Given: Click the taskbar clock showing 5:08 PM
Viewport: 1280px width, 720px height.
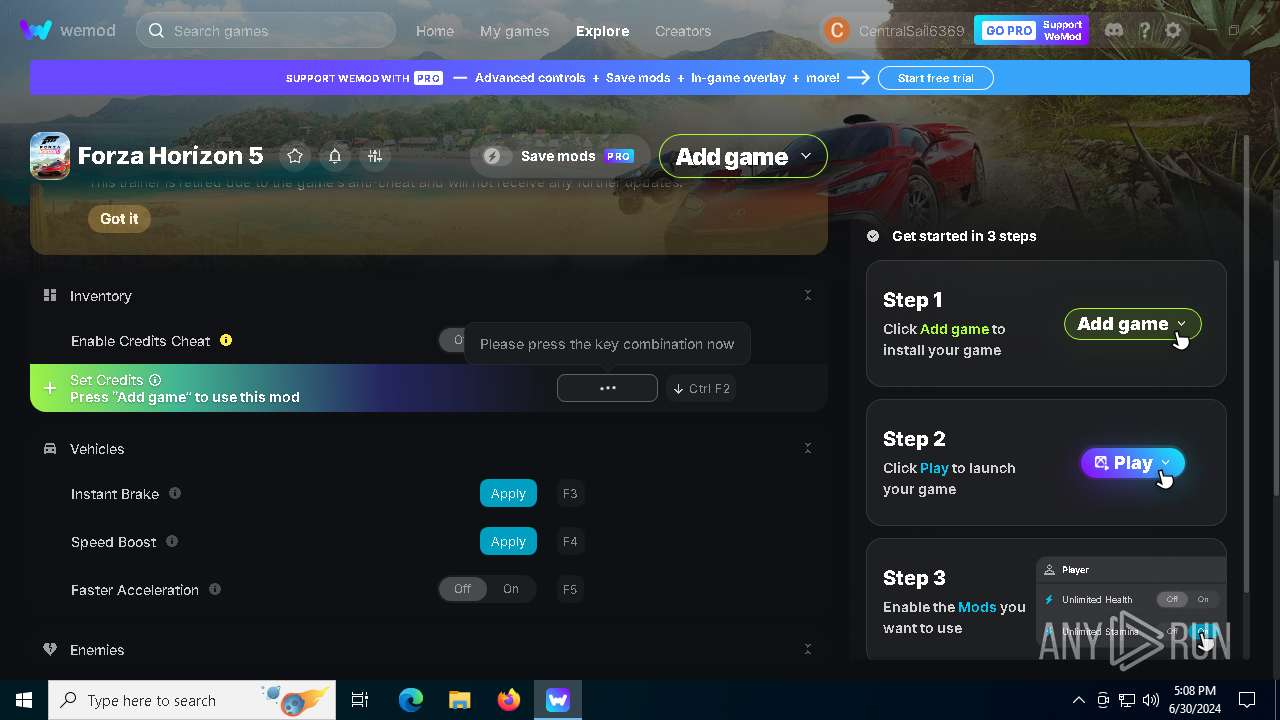Looking at the screenshot, I should [x=1193, y=700].
